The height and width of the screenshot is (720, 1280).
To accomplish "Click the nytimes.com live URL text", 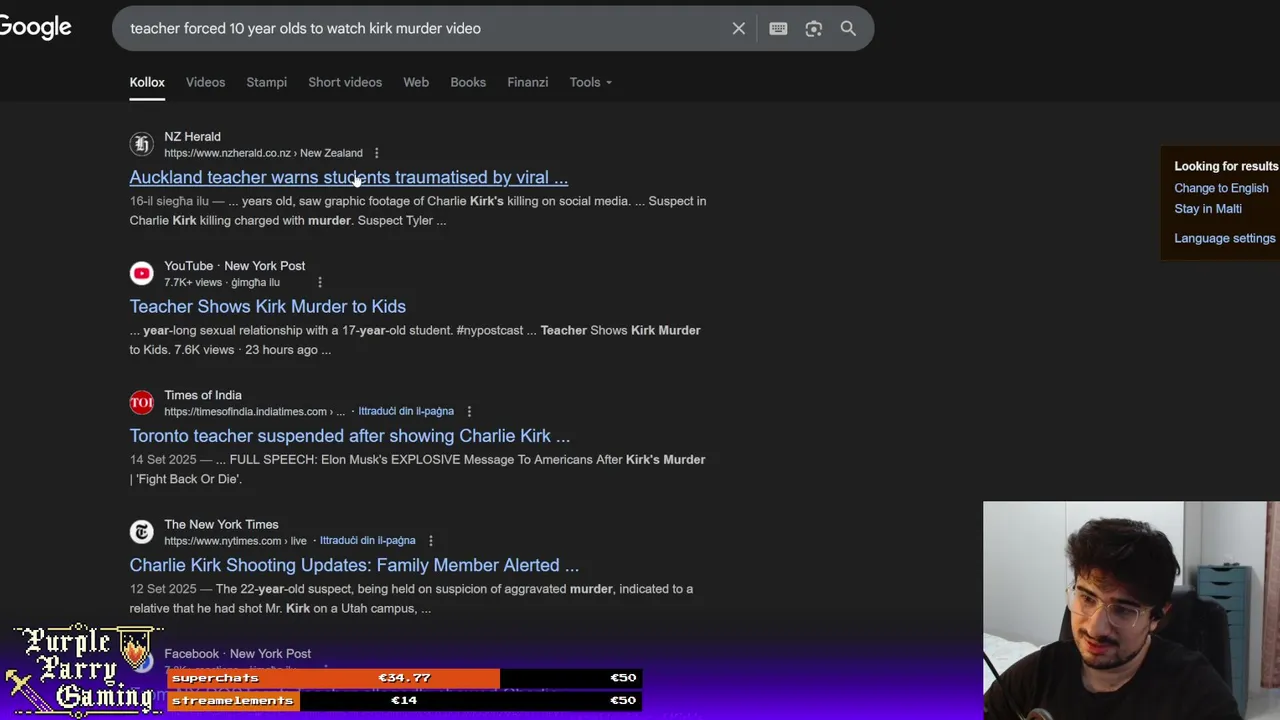I will (235, 540).
